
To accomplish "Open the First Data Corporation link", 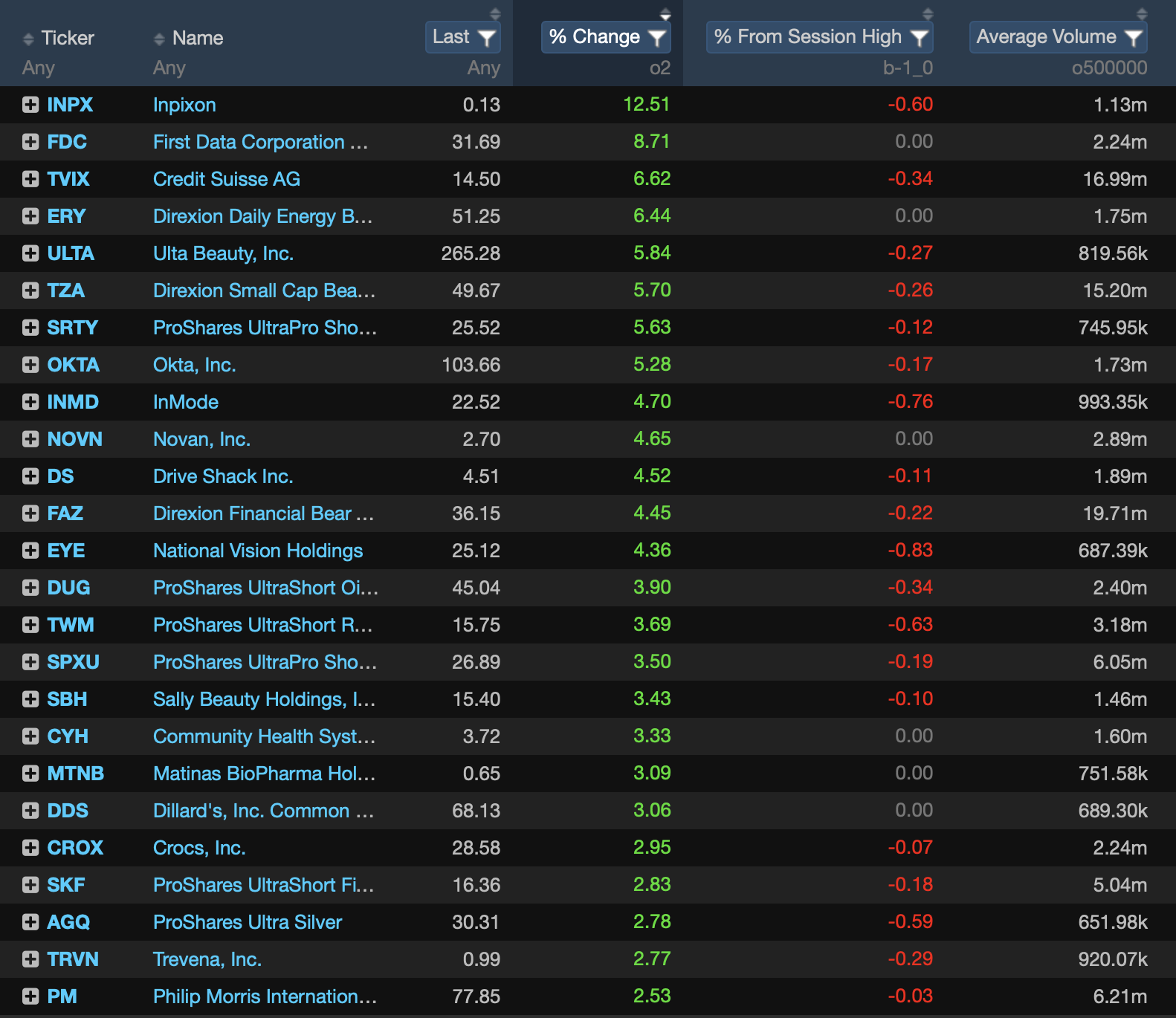I will [x=260, y=142].
